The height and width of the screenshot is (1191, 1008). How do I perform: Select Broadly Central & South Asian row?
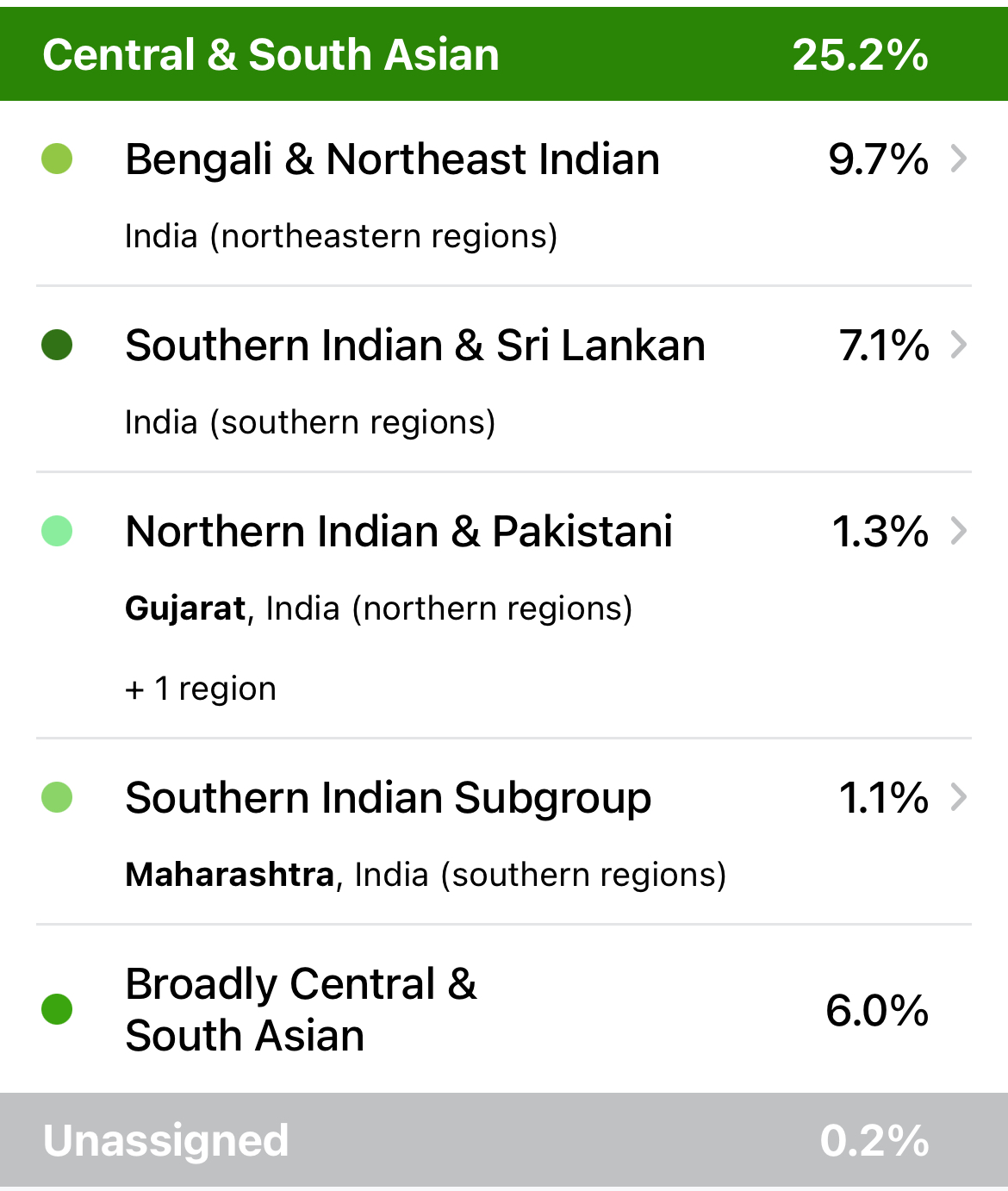[x=504, y=1009]
